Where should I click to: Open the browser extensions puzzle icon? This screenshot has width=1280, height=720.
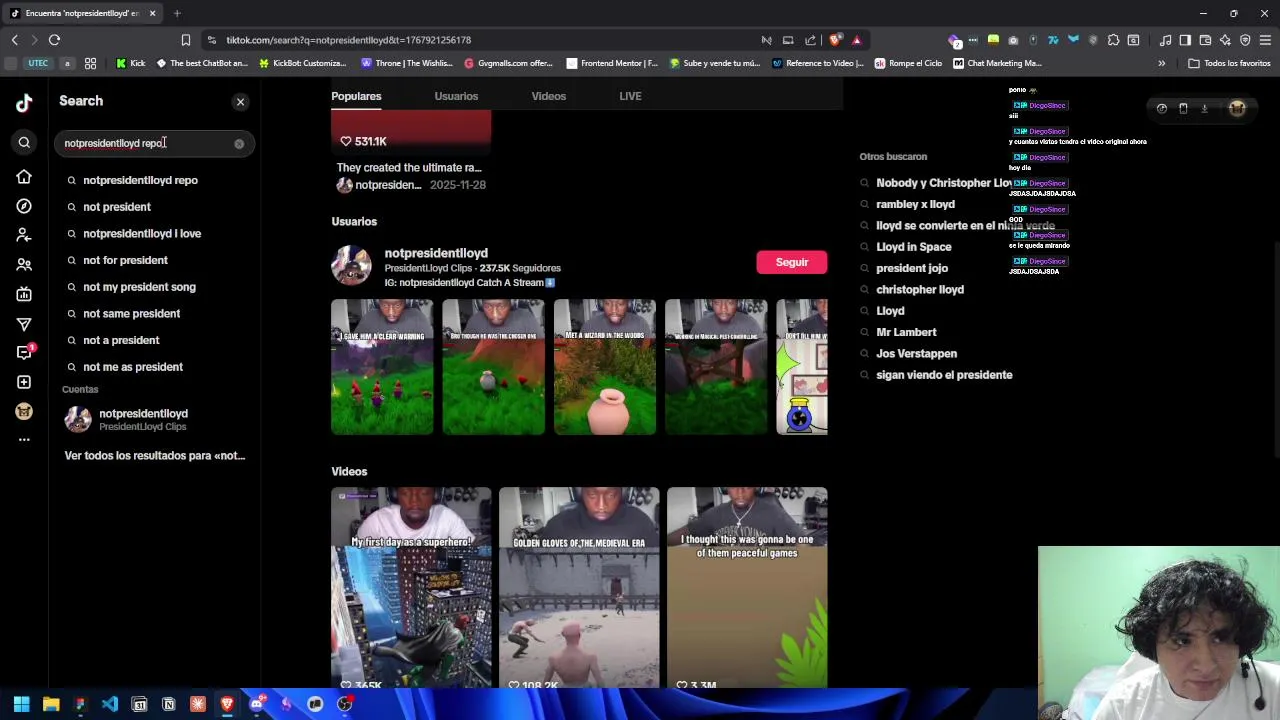click(1113, 40)
